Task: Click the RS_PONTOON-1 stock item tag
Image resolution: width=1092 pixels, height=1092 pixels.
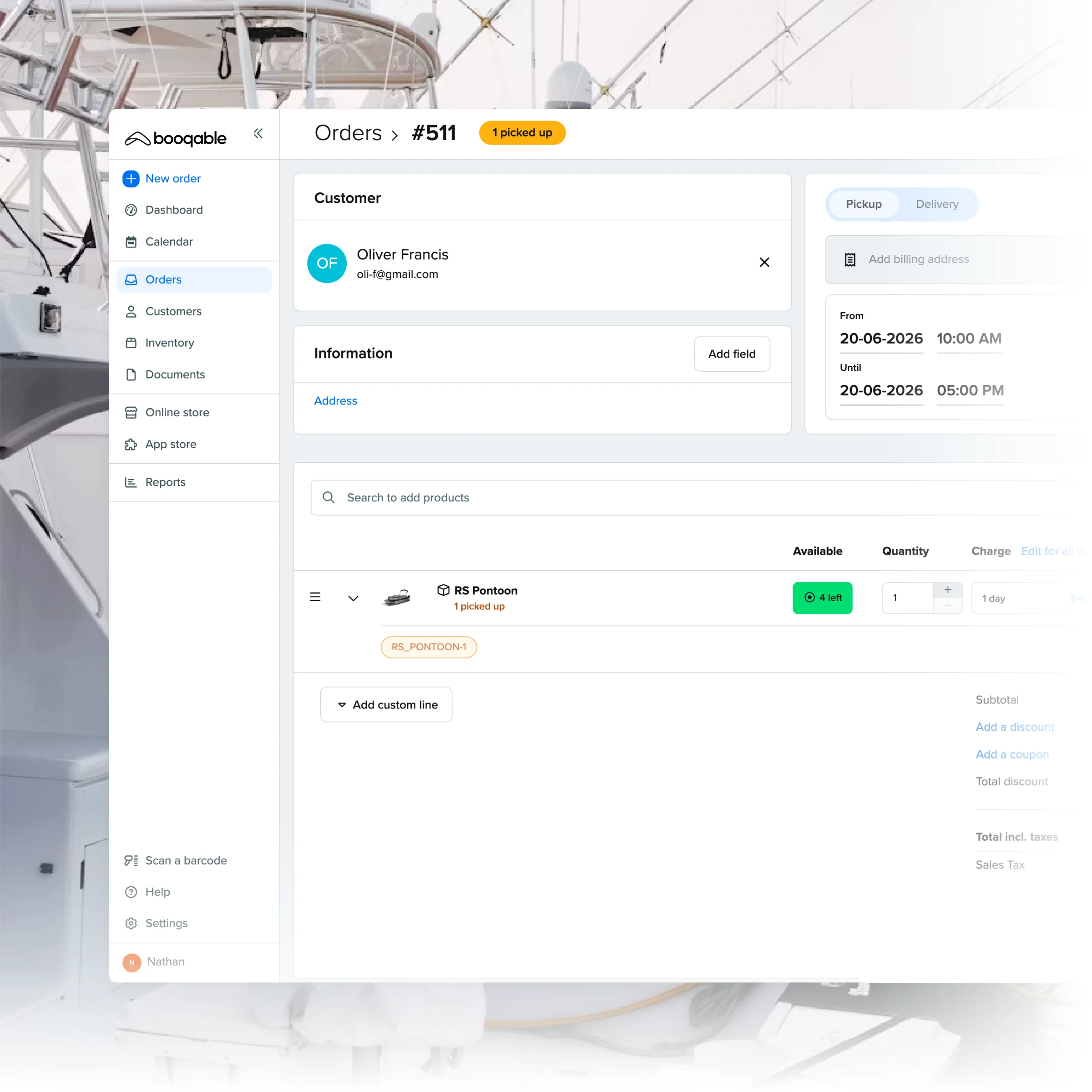Action: tap(429, 647)
